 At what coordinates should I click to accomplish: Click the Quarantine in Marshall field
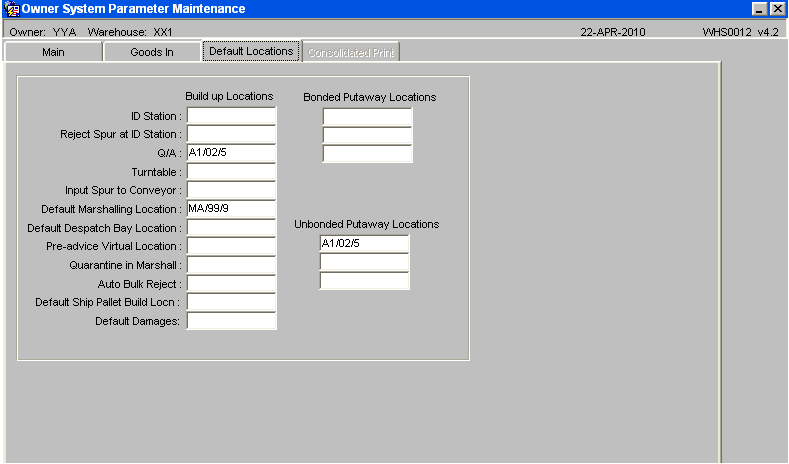tap(231, 265)
